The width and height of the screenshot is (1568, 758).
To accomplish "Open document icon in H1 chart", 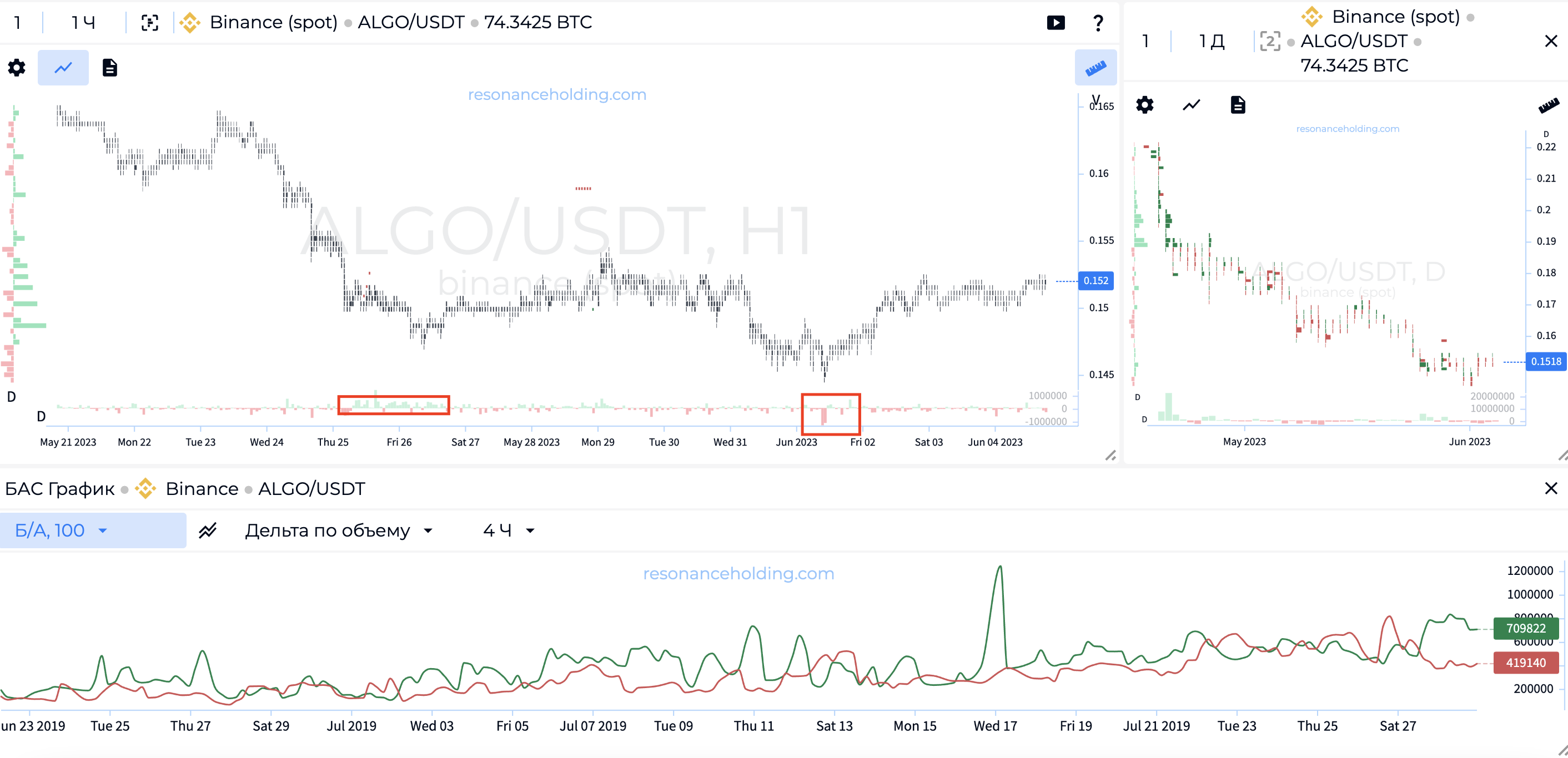I will pyautogui.click(x=109, y=68).
